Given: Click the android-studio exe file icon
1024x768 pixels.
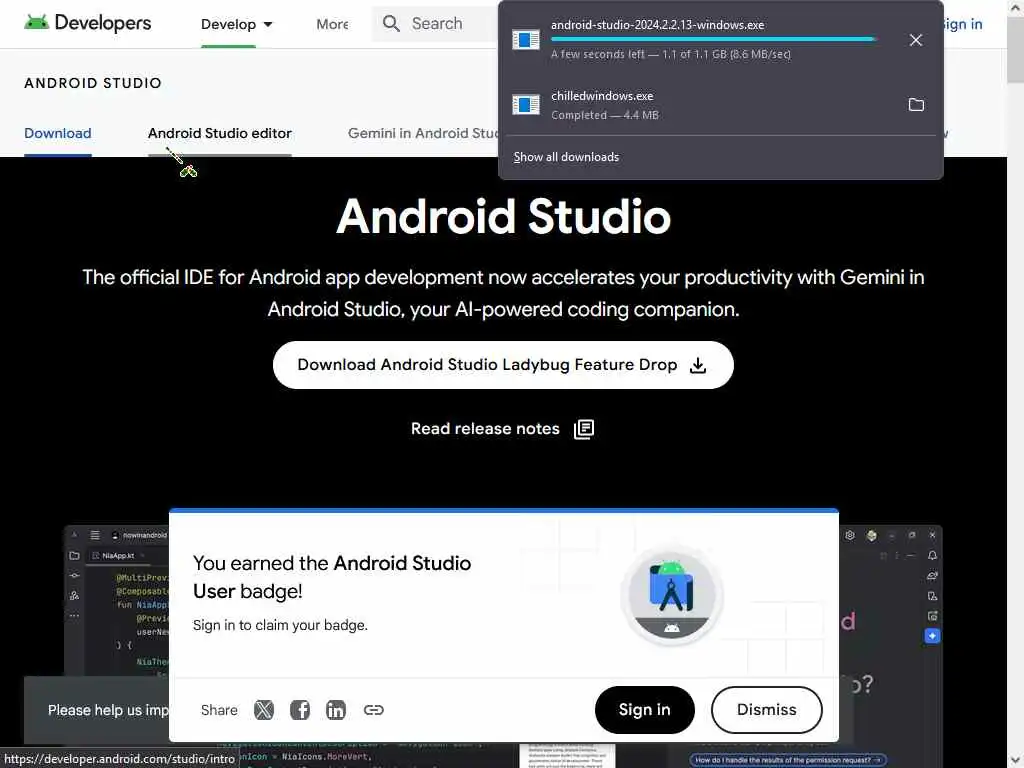Looking at the screenshot, I should pyautogui.click(x=526, y=40).
